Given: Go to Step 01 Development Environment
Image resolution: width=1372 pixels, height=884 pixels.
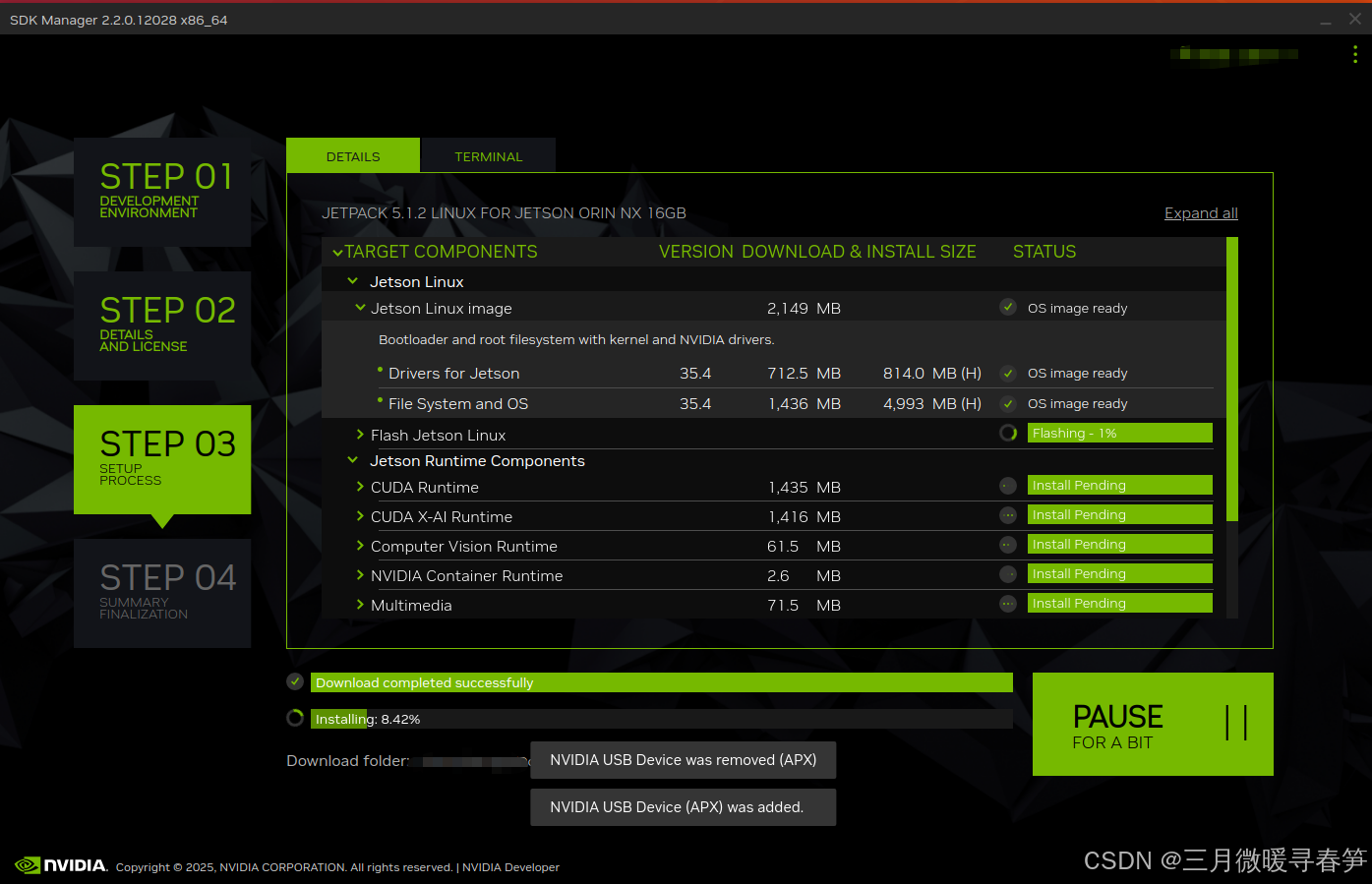Looking at the screenshot, I should tap(162, 192).
